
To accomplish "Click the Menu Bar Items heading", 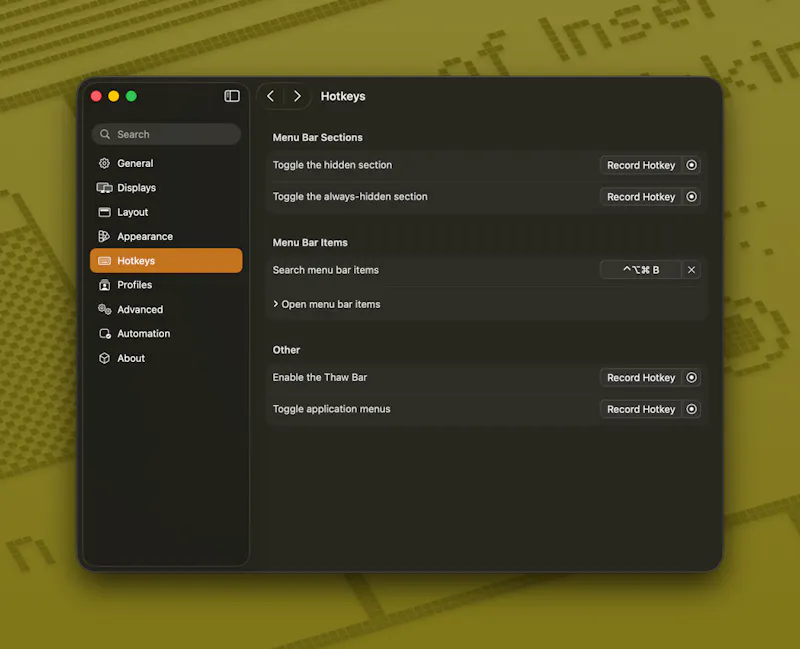I will tap(310, 242).
